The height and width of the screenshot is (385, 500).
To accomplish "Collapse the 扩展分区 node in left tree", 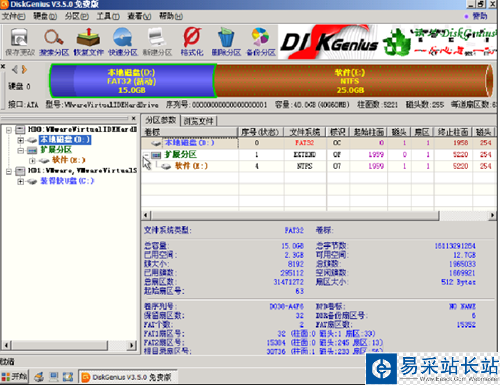I will (21, 150).
